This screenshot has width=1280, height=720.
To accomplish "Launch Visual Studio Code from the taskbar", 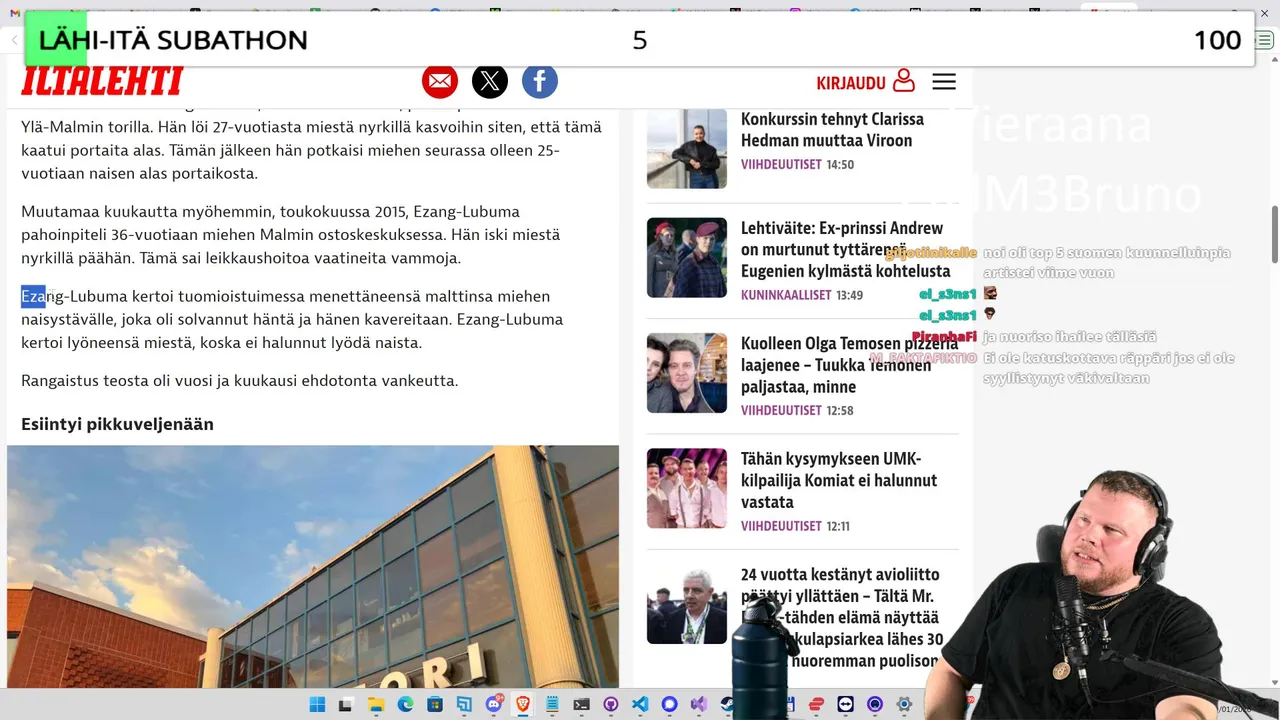I will [x=640, y=705].
